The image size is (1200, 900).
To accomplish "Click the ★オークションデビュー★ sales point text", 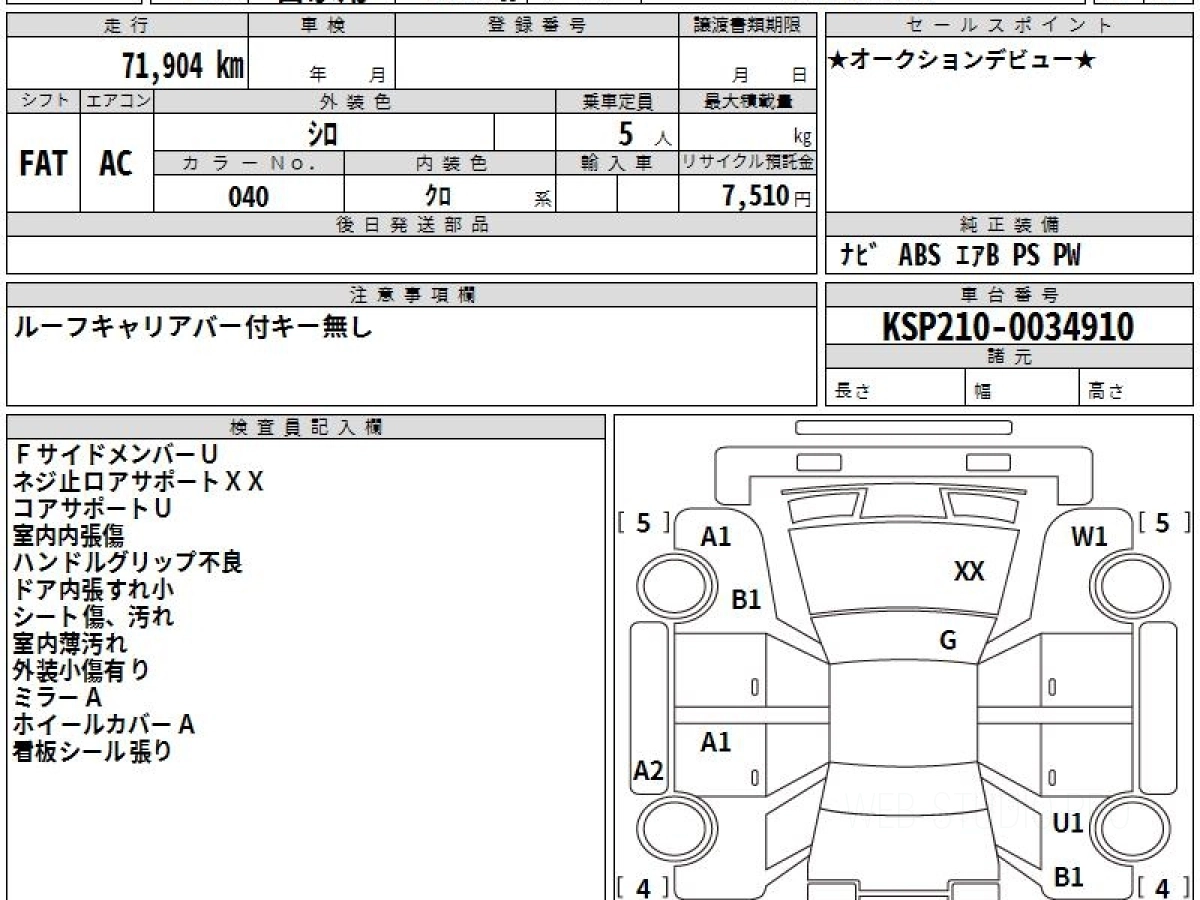I will coord(961,61).
